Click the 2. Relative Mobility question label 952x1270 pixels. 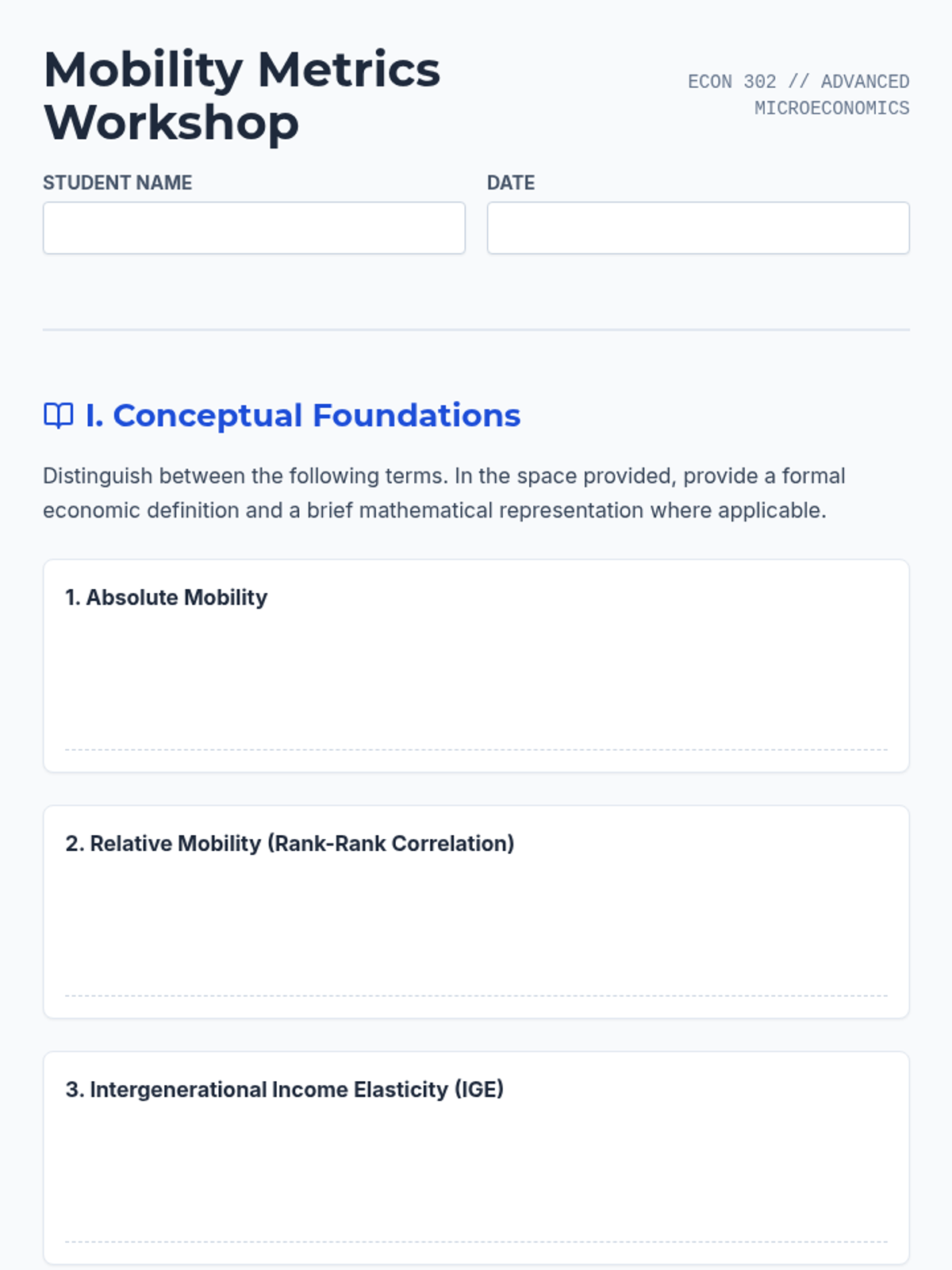pyautogui.click(x=290, y=843)
